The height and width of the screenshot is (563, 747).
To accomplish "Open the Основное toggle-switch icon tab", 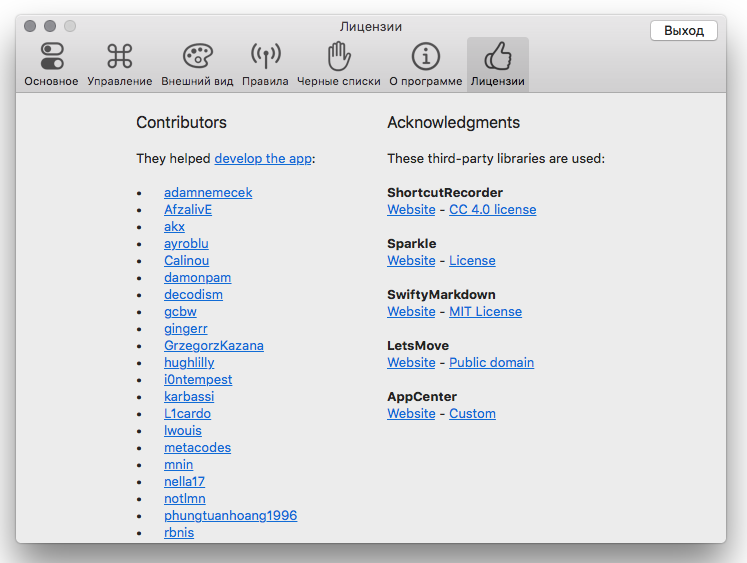I will tap(51, 56).
